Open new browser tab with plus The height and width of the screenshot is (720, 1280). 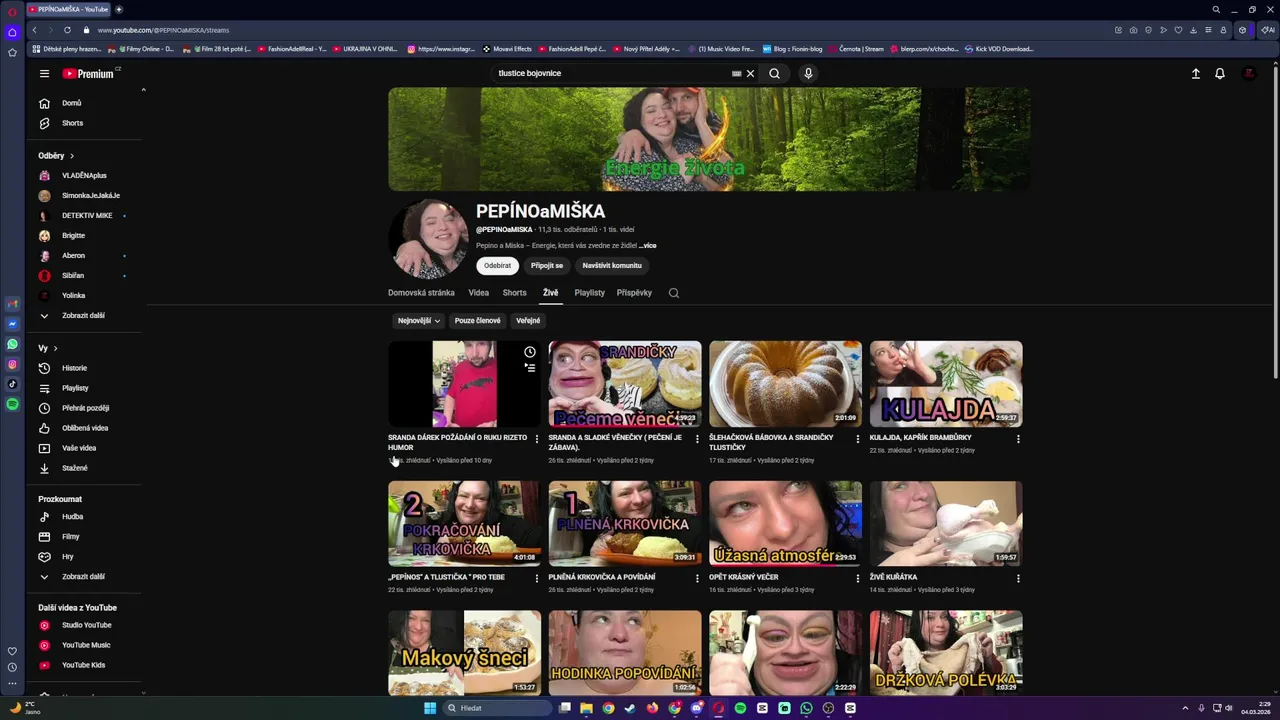119,9
